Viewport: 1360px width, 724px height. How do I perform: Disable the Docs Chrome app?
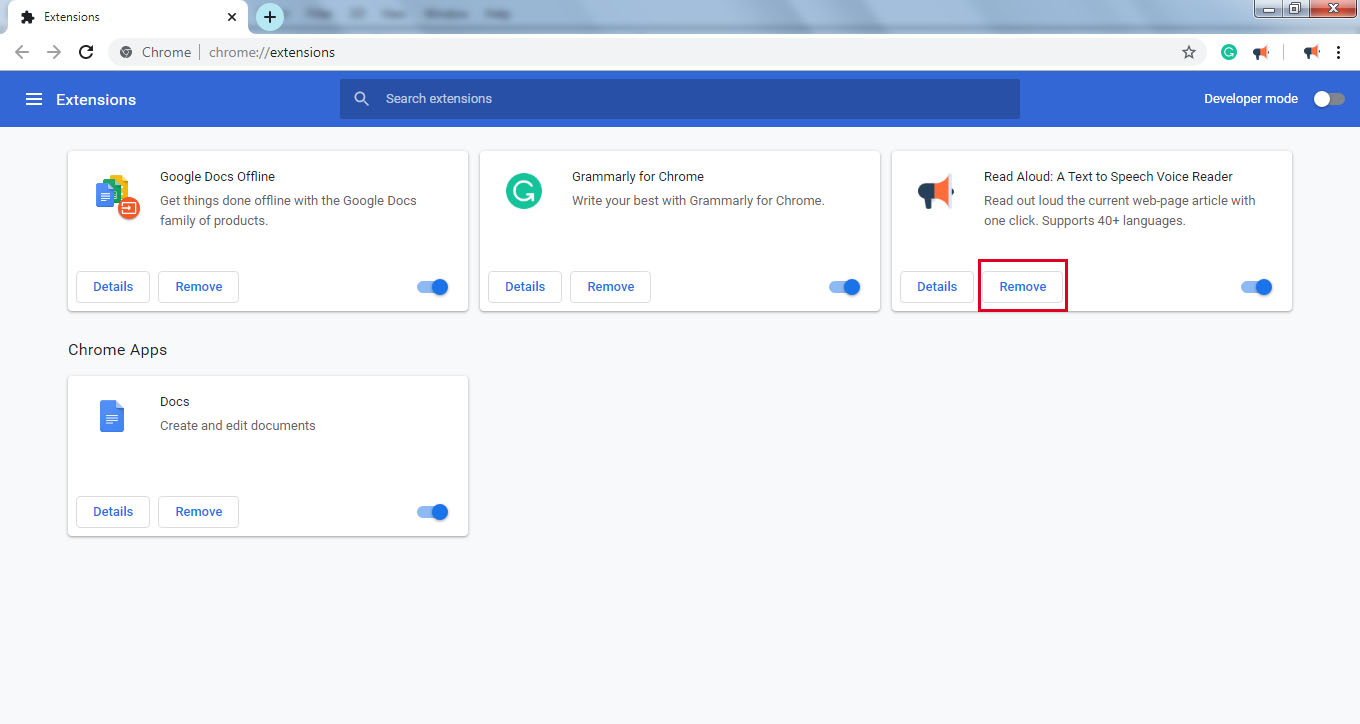pyautogui.click(x=432, y=512)
